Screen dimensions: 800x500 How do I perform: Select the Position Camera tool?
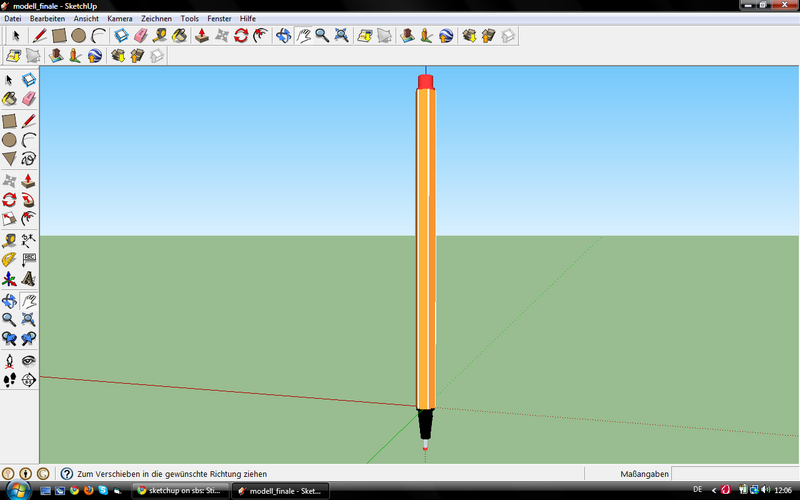click(10, 360)
